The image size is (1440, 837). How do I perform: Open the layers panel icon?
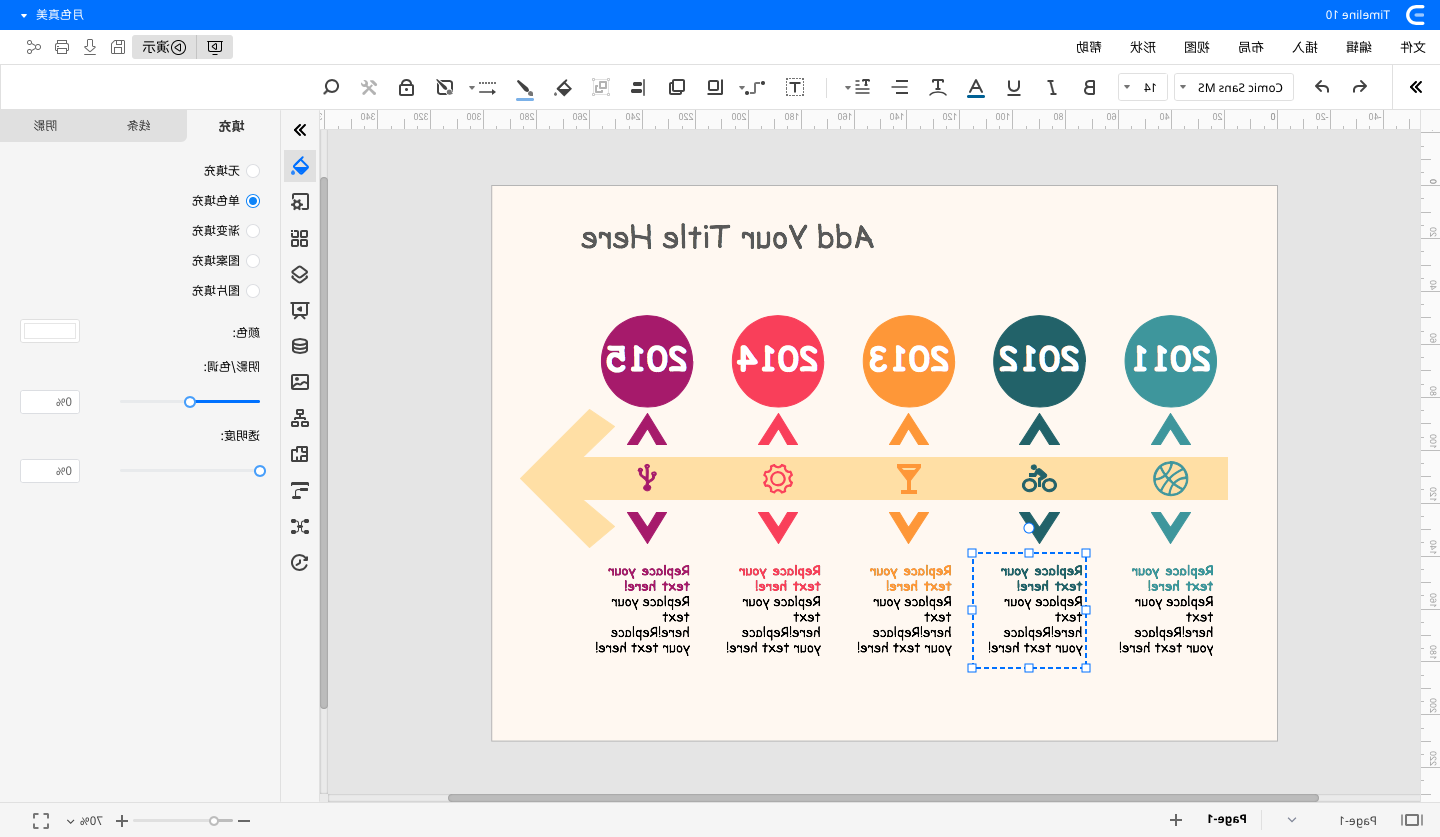(x=299, y=274)
